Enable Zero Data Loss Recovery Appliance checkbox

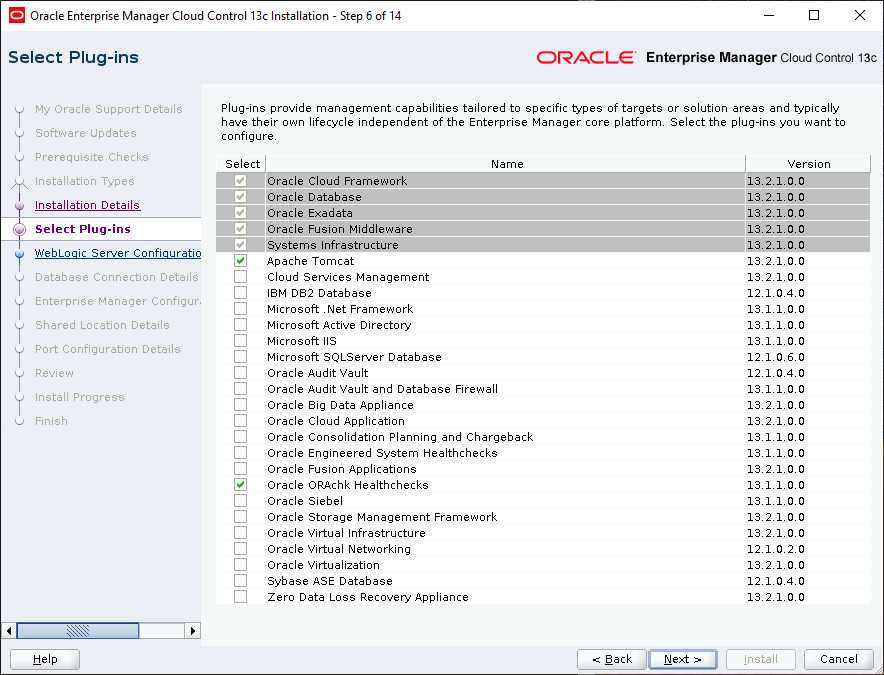241,596
